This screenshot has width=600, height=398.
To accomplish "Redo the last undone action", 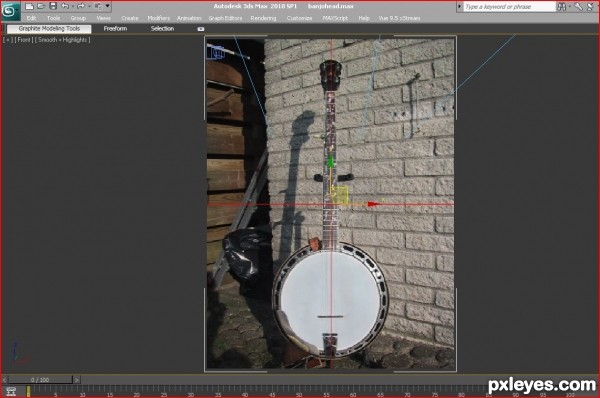I will [81, 6].
